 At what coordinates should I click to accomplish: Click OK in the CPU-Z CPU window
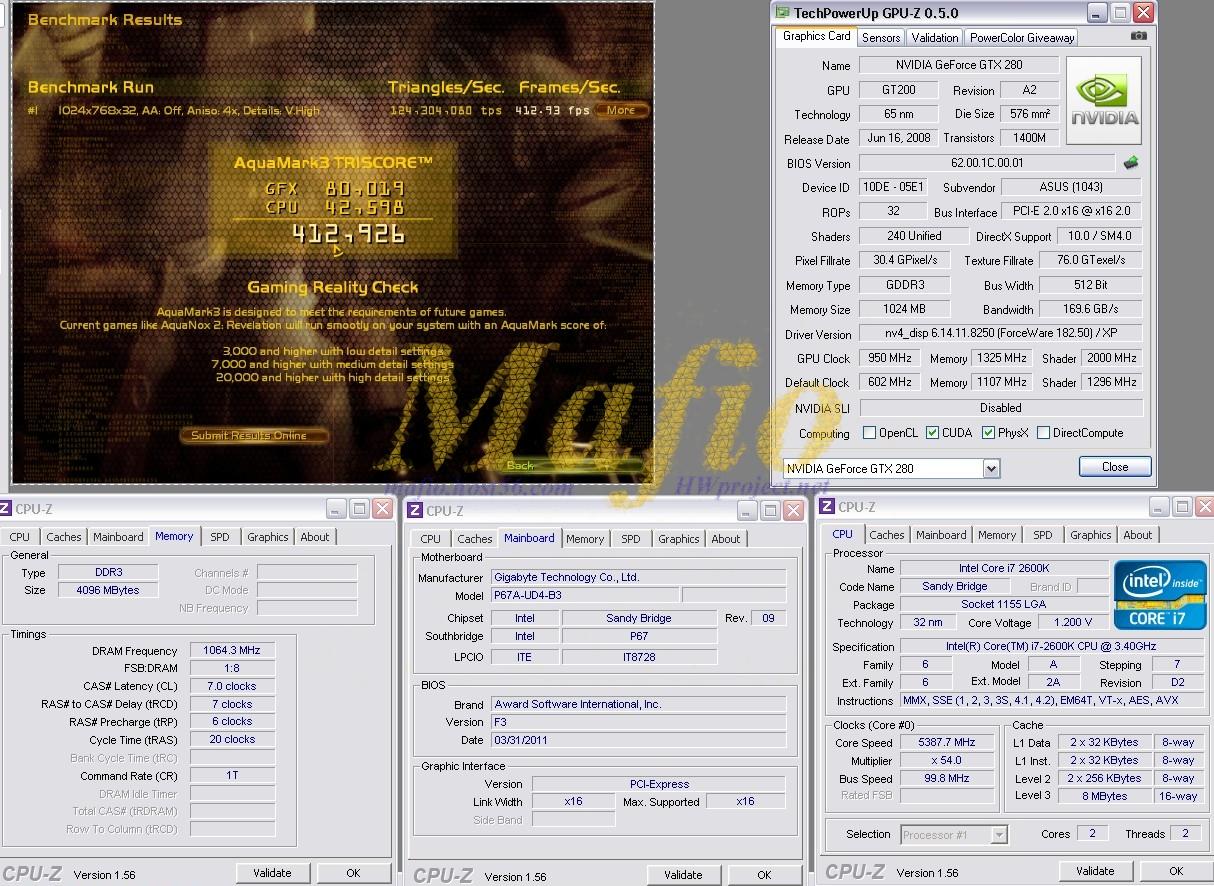1176,871
